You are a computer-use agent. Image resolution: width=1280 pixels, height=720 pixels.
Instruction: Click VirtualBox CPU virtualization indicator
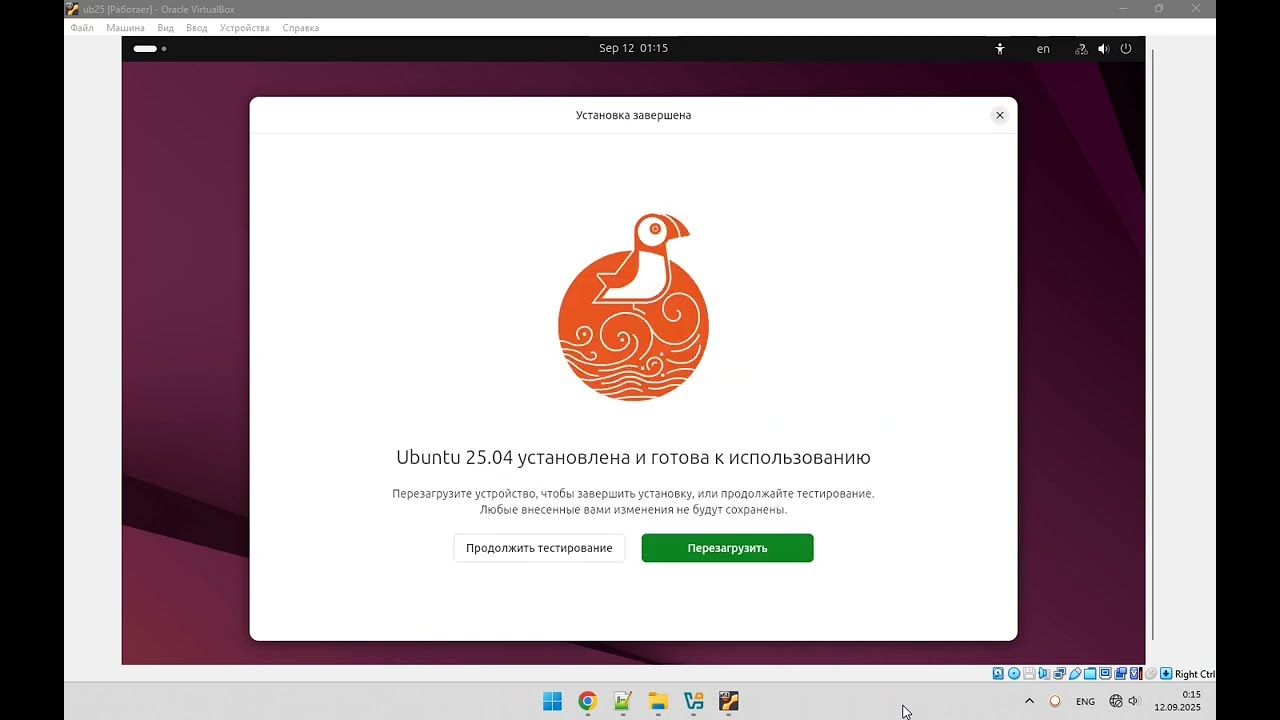click(1137, 674)
